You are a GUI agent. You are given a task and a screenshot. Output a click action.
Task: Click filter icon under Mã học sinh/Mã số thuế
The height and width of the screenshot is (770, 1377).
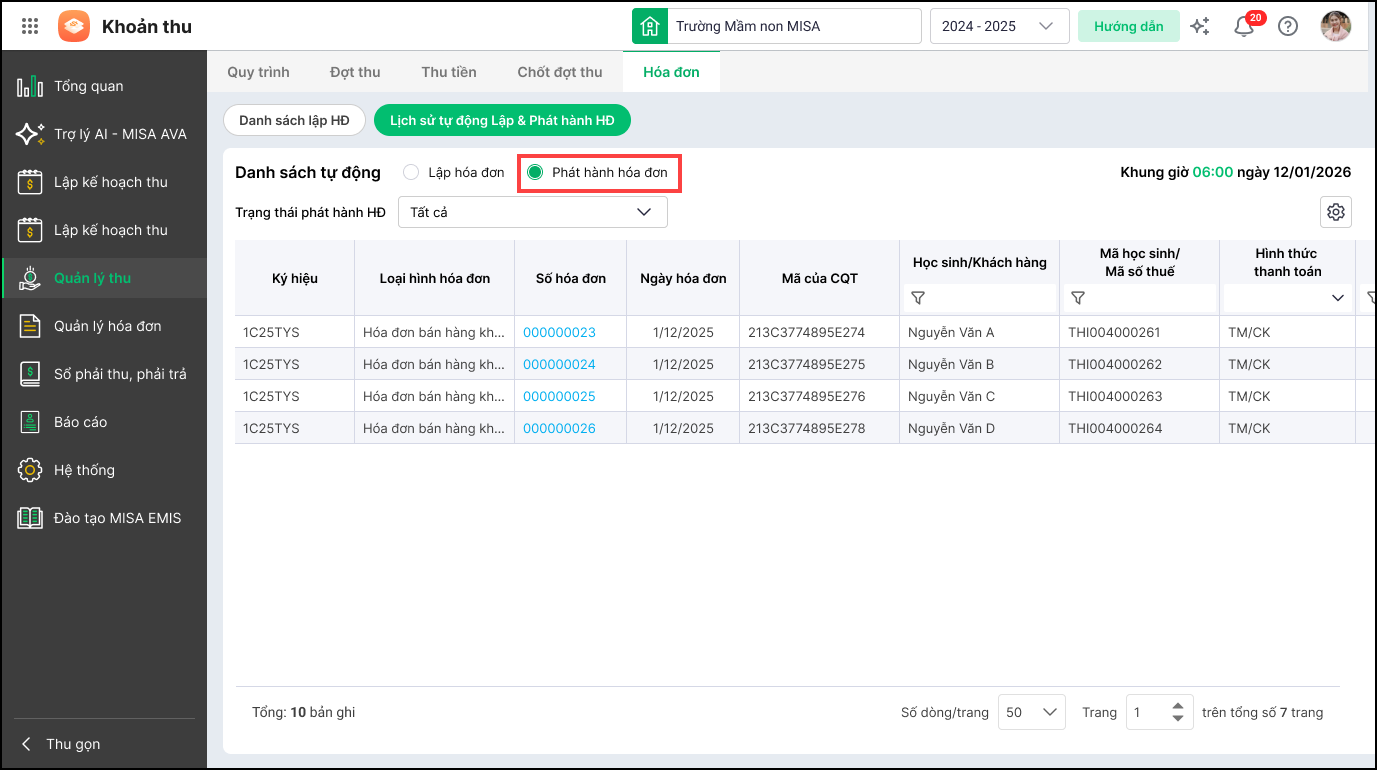click(x=1078, y=298)
